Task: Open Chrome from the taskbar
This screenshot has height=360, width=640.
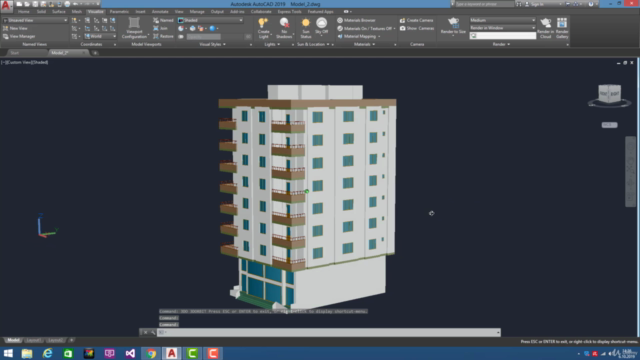Action: click(x=151, y=353)
